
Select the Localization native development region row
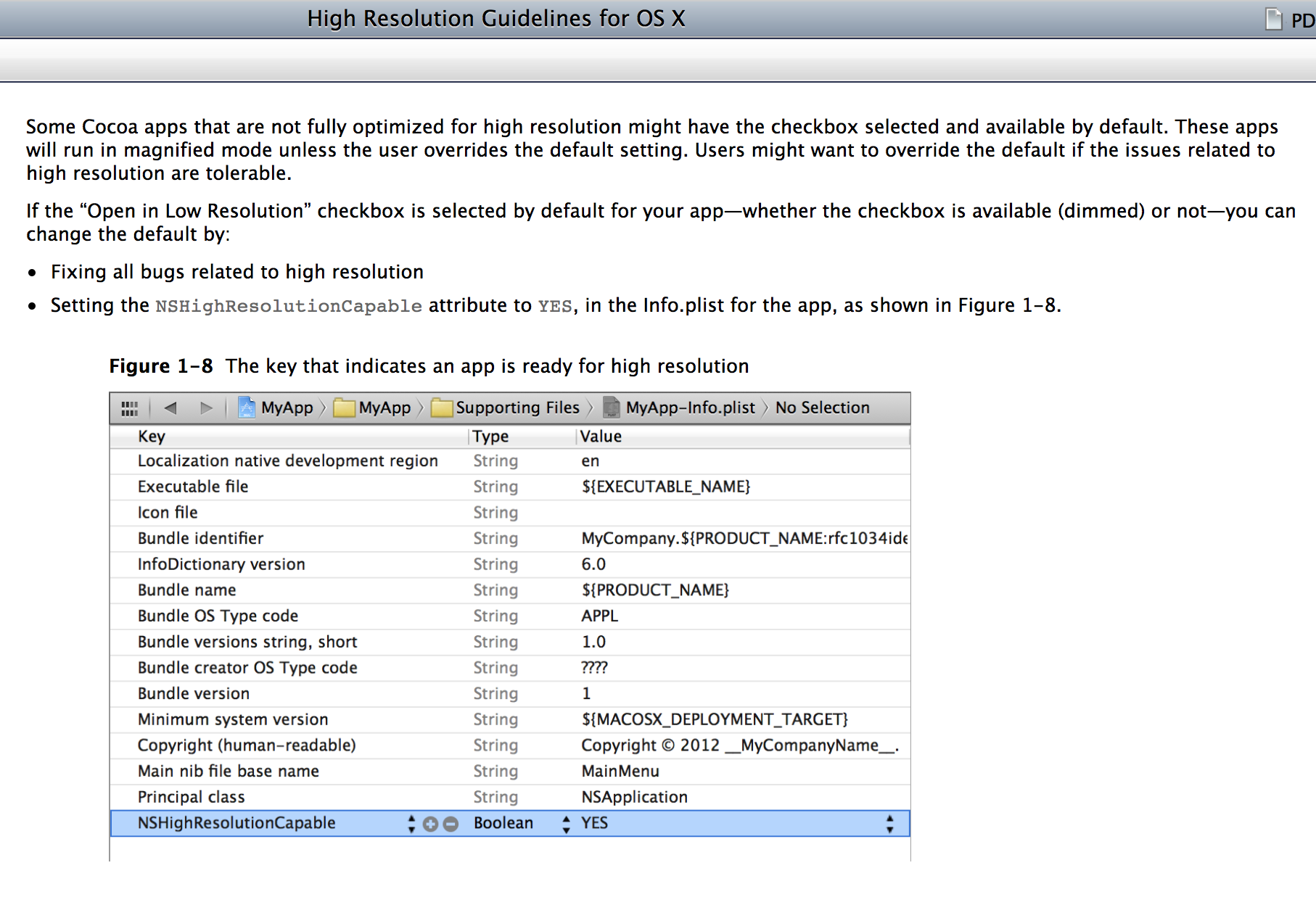pos(510,461)
